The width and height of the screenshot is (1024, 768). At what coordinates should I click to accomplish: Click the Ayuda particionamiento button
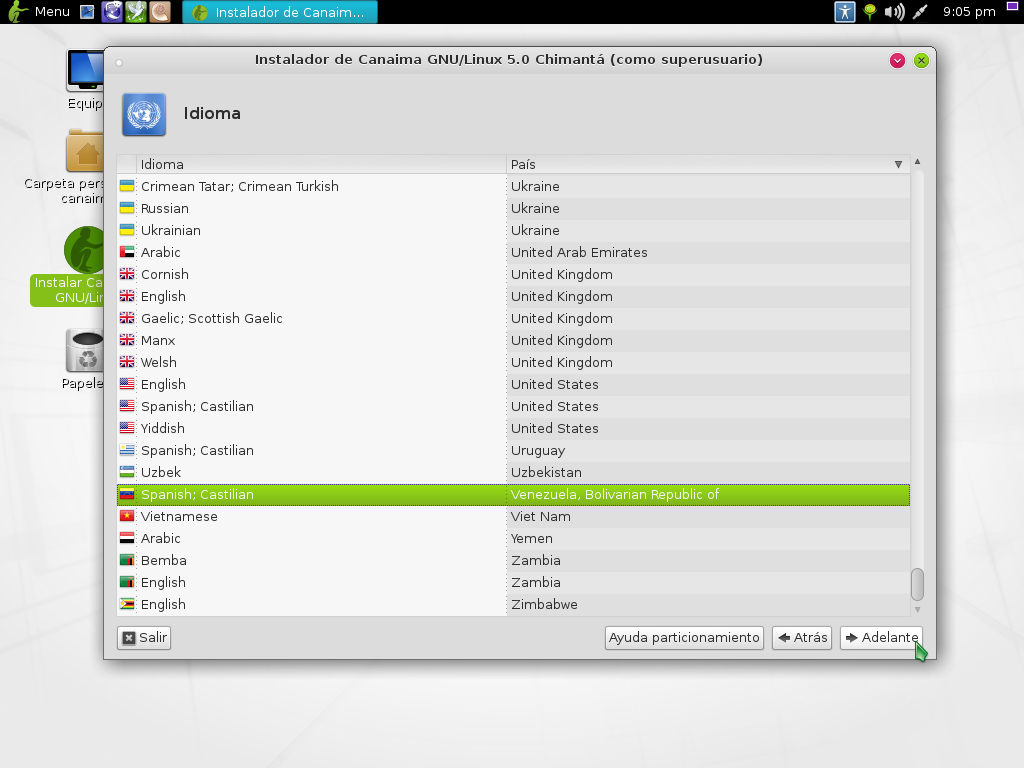click(684, 637)
